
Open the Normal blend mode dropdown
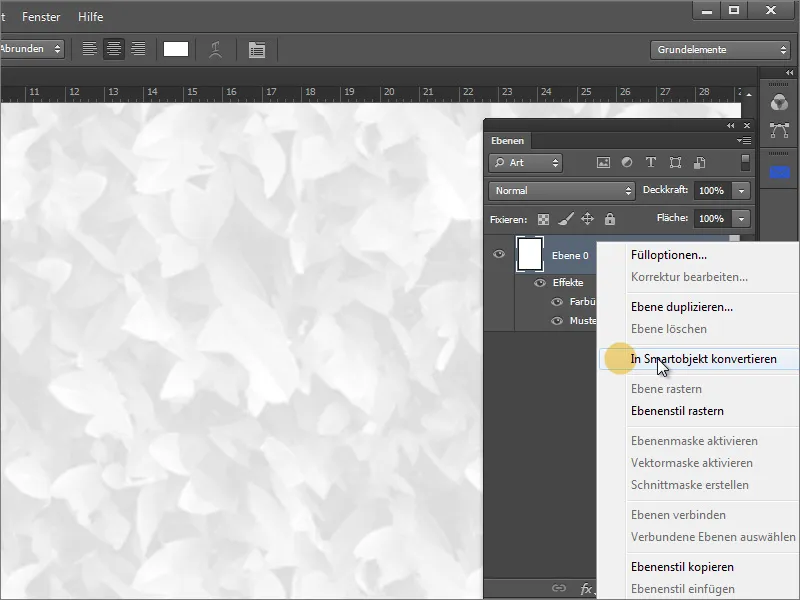(562, 191)
